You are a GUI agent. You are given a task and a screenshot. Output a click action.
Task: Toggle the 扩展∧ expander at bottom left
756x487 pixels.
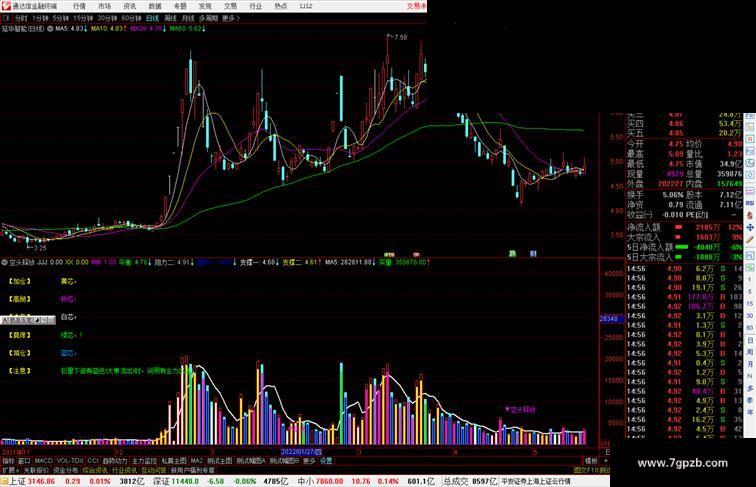point(10,470)
